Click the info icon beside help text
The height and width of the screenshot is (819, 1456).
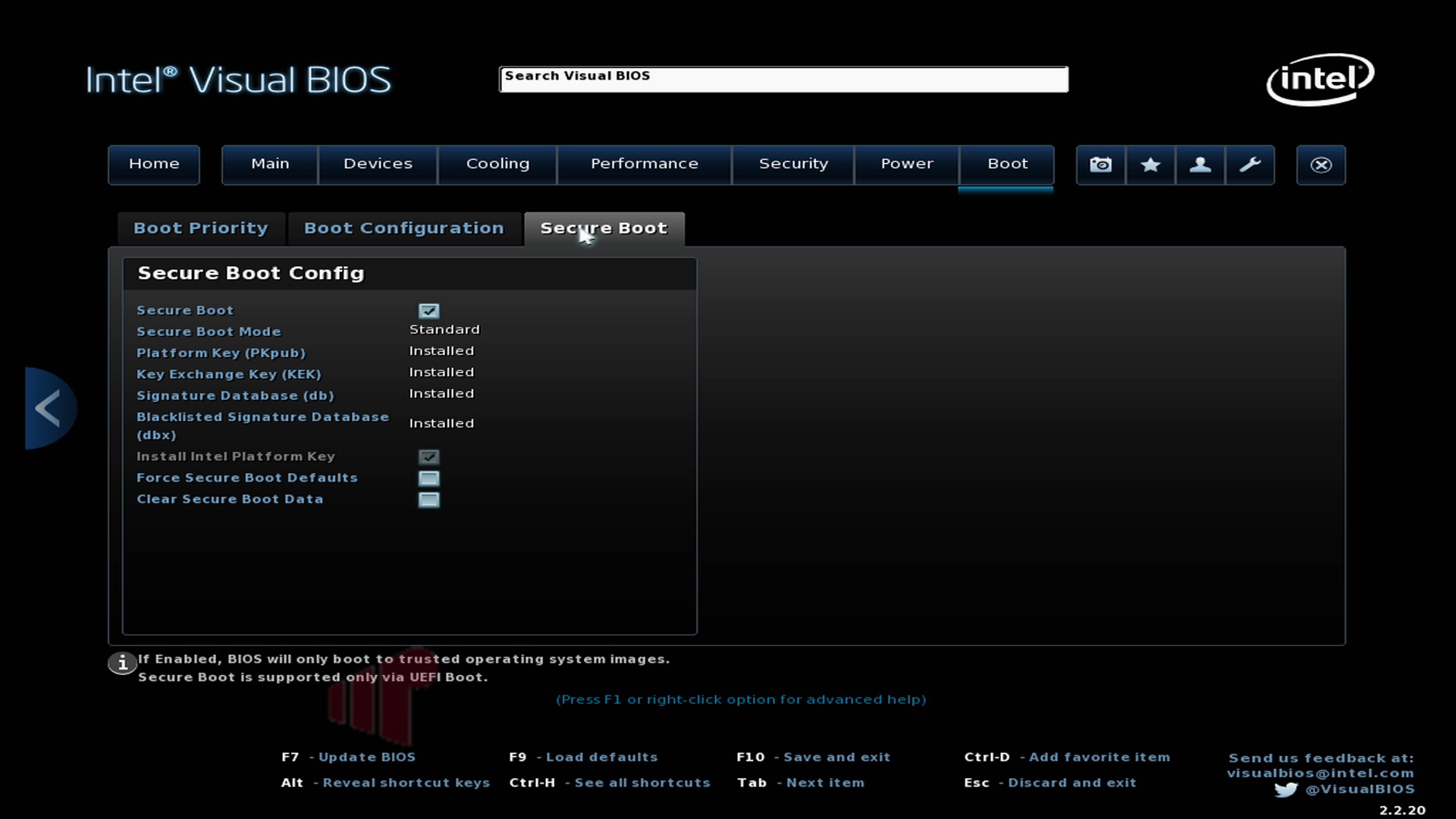[122, 664]
